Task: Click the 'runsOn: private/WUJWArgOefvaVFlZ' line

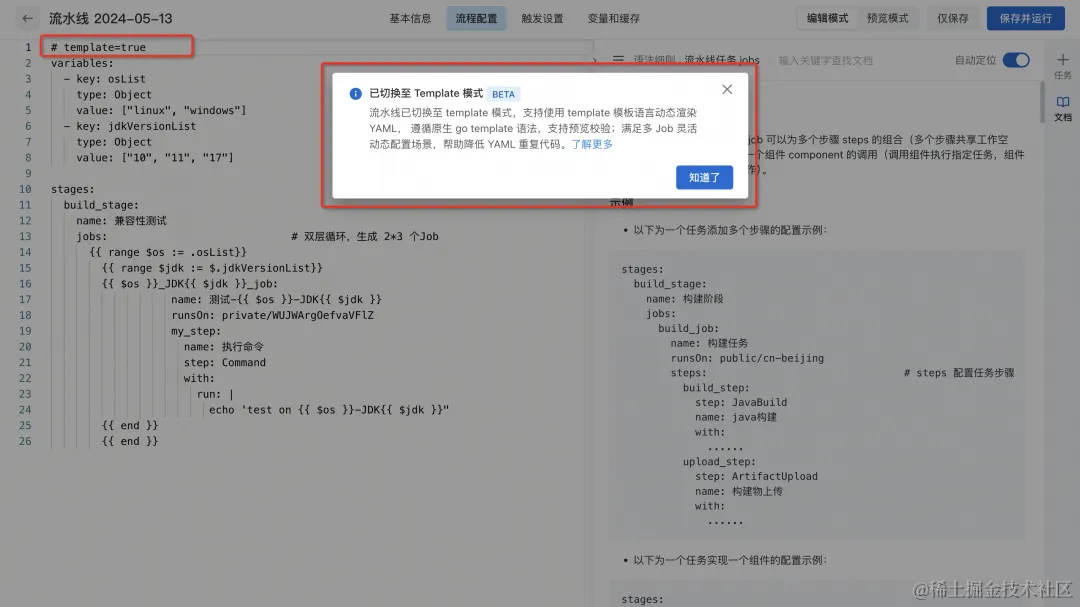Action: tap(273, 316)
